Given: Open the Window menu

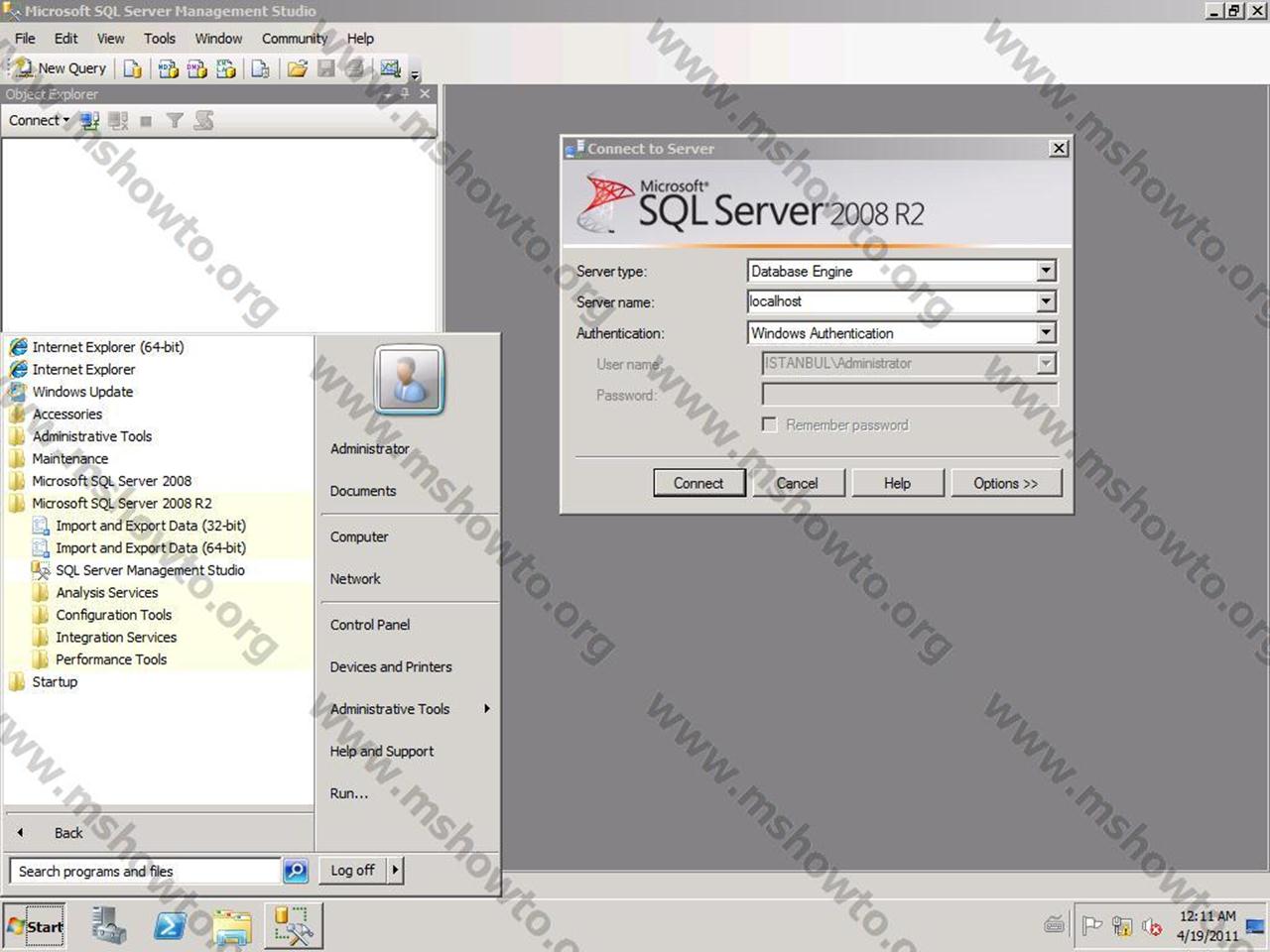Looking at the screenshot, I should 218,39.
